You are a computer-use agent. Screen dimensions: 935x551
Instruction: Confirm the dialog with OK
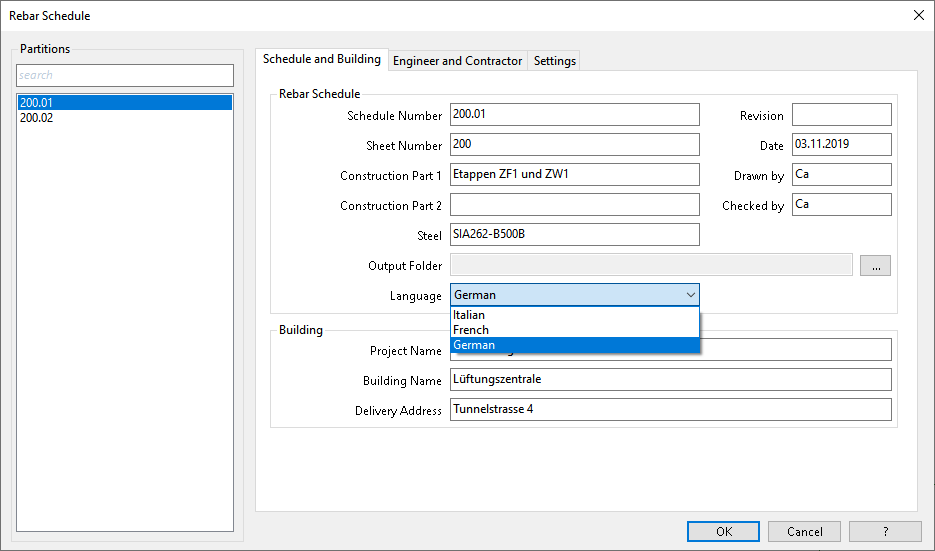(723, 531)
